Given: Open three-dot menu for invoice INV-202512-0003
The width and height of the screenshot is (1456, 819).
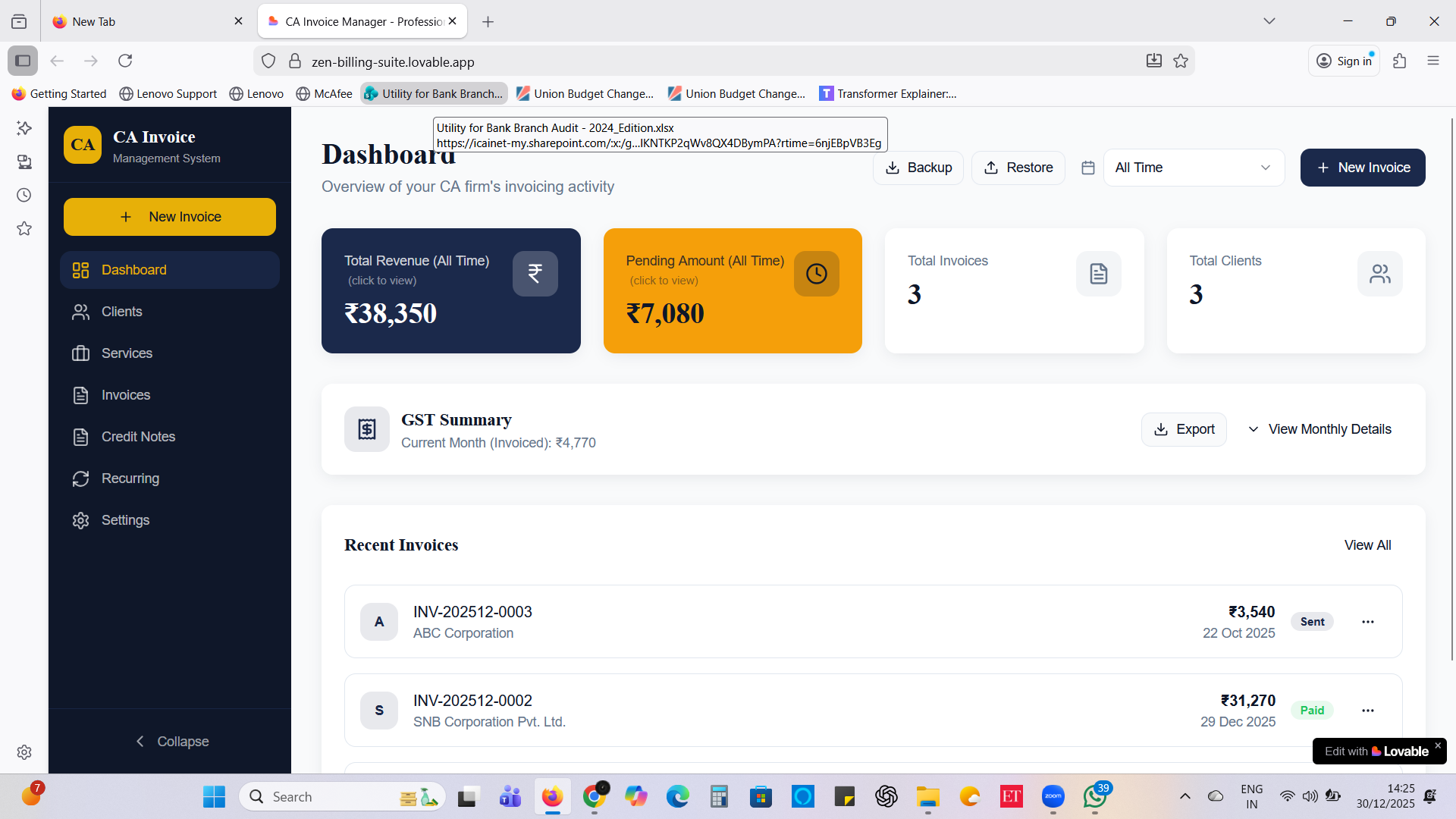Looking at the screenshot, I should coord(1367,622).
